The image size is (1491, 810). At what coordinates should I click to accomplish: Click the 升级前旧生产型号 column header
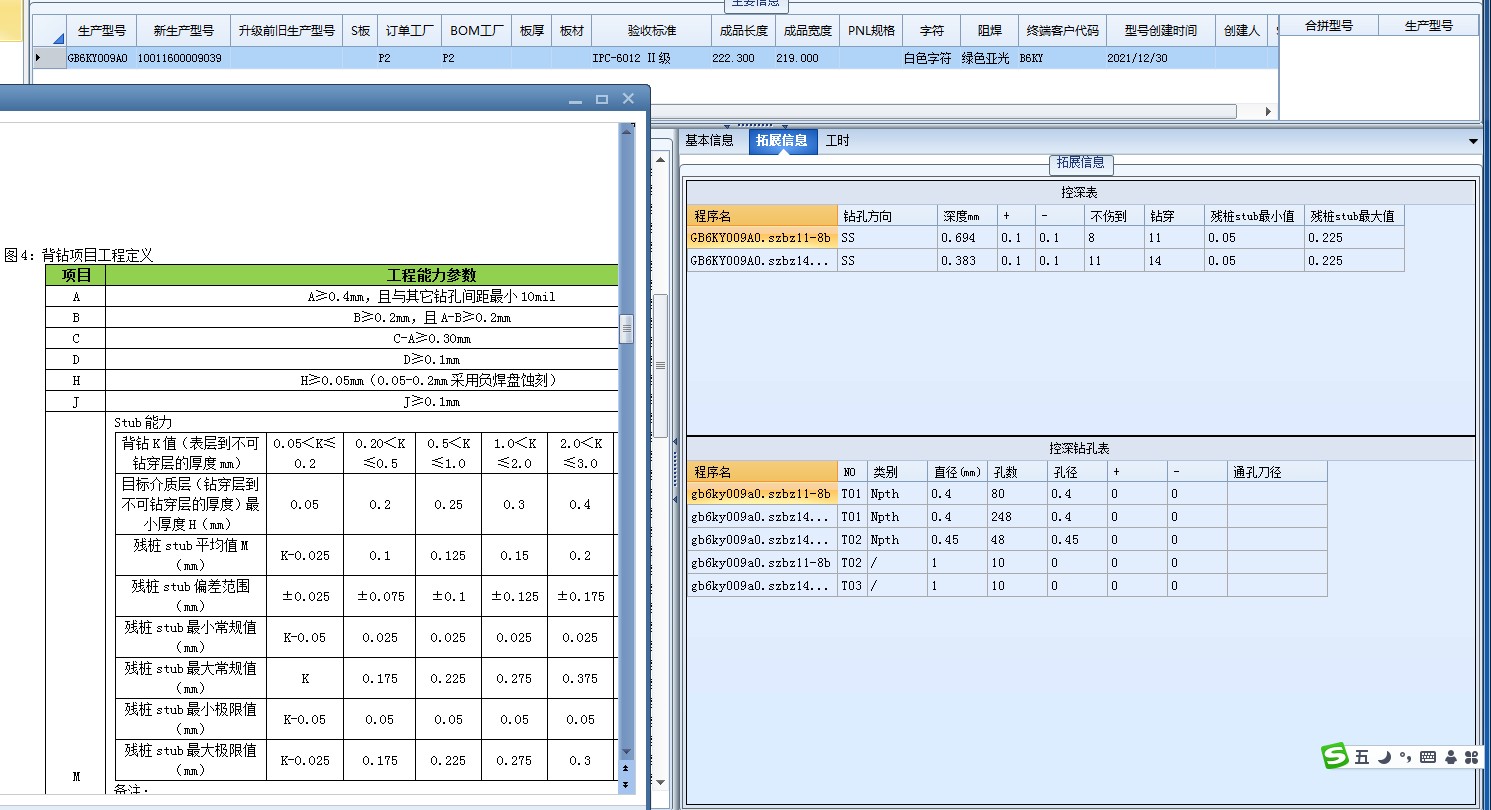[x=287, y=31]
